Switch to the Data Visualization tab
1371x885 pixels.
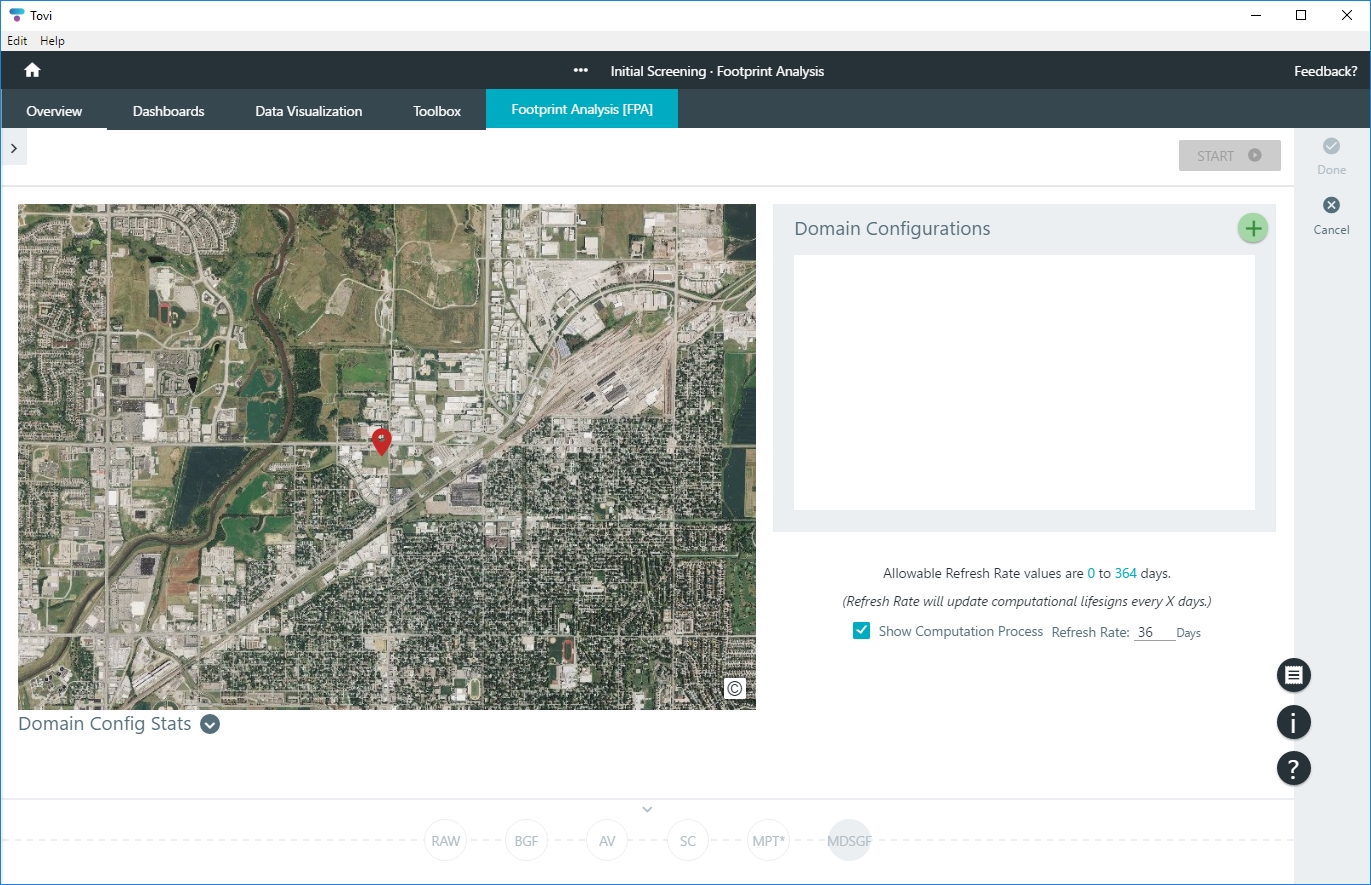point(308,111)
